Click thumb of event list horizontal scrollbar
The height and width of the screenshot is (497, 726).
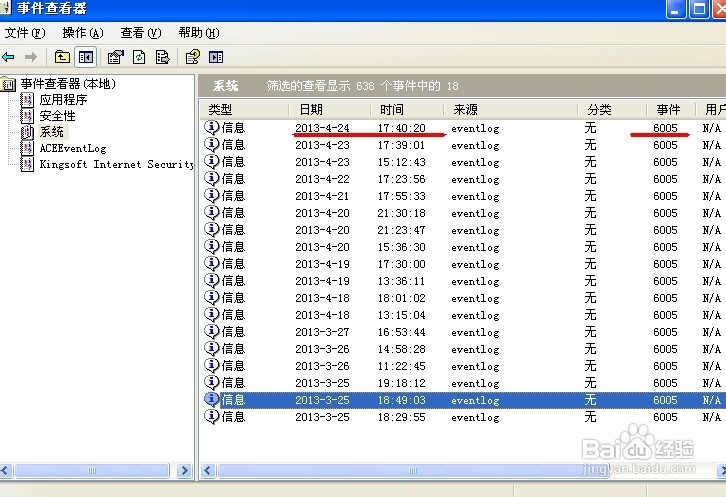click(413, 471)
